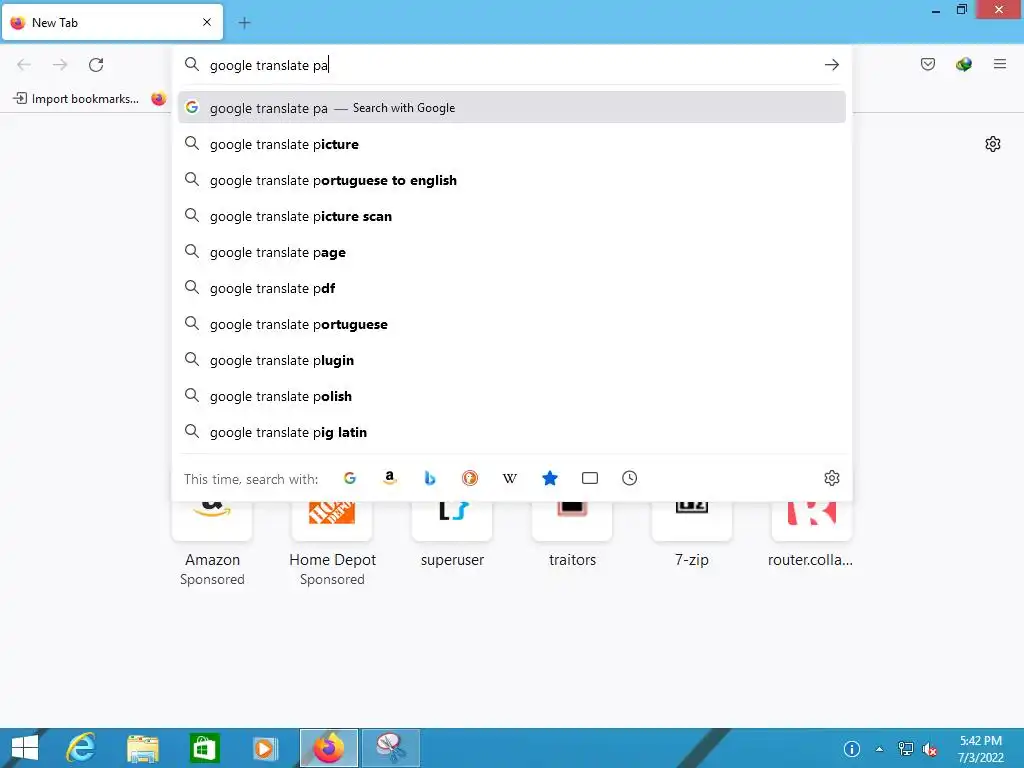
Task: Open the Firefox hamburger menu
Action: pyautogui.click(x=999, y=64)
